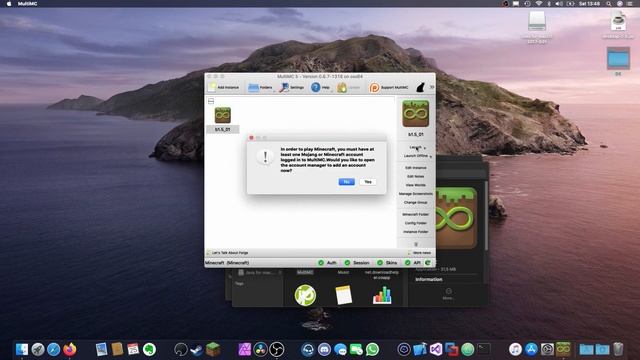Screen dimensions: 640x360
Task: Open Config Folder from side panel
Action: pos(416,223)
